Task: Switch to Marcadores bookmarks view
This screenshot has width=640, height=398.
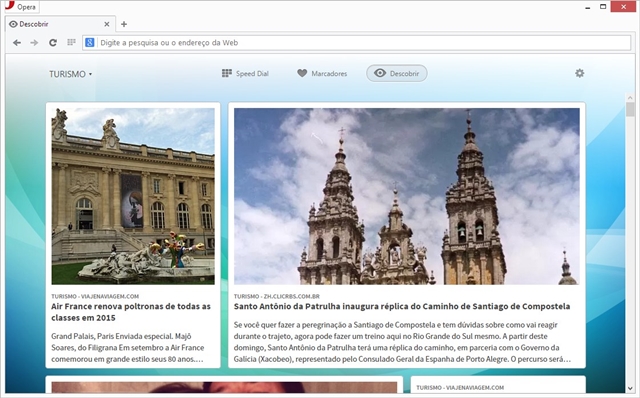Action: click(x=322, y=73)
